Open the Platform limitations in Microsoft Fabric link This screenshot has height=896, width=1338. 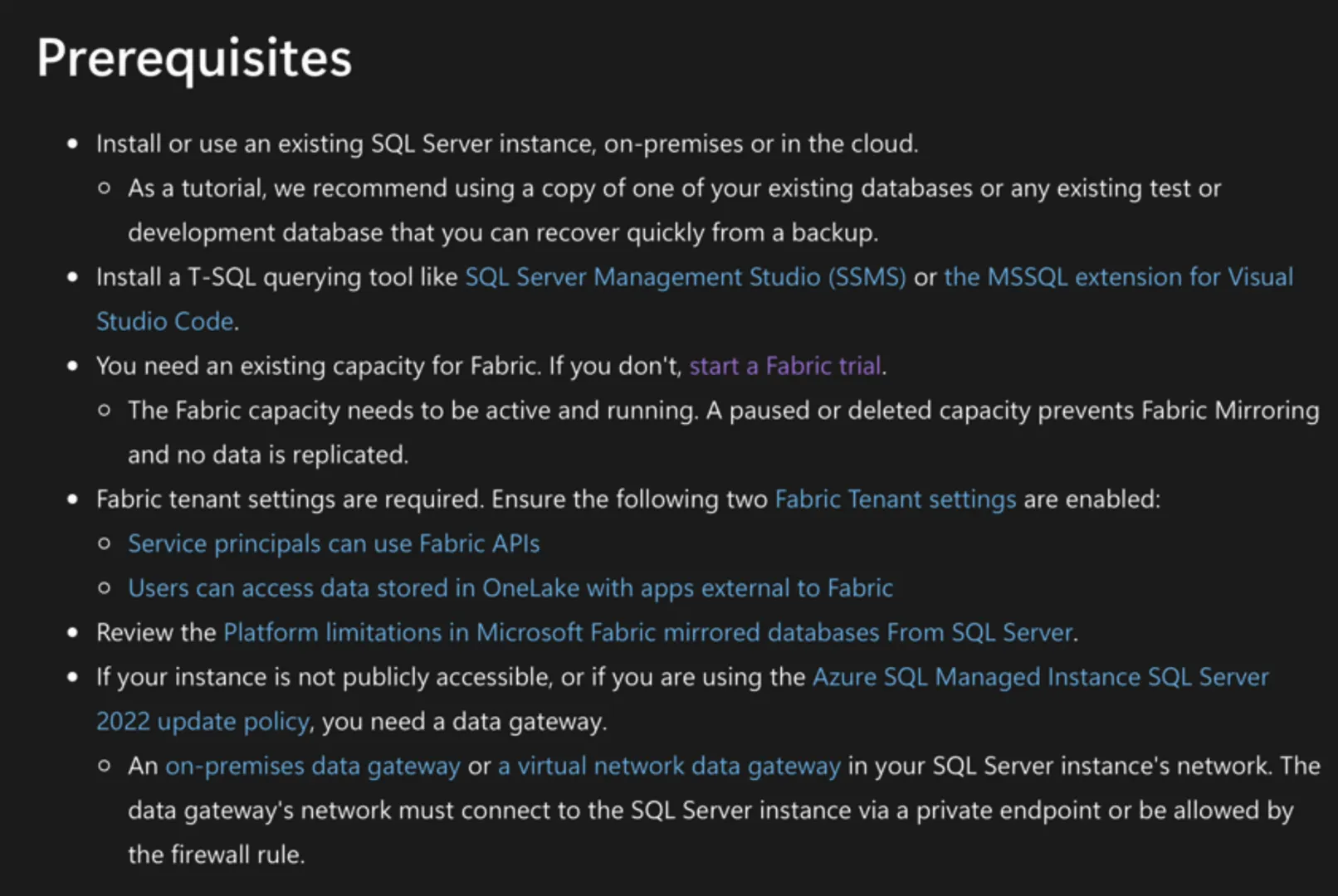649,633
